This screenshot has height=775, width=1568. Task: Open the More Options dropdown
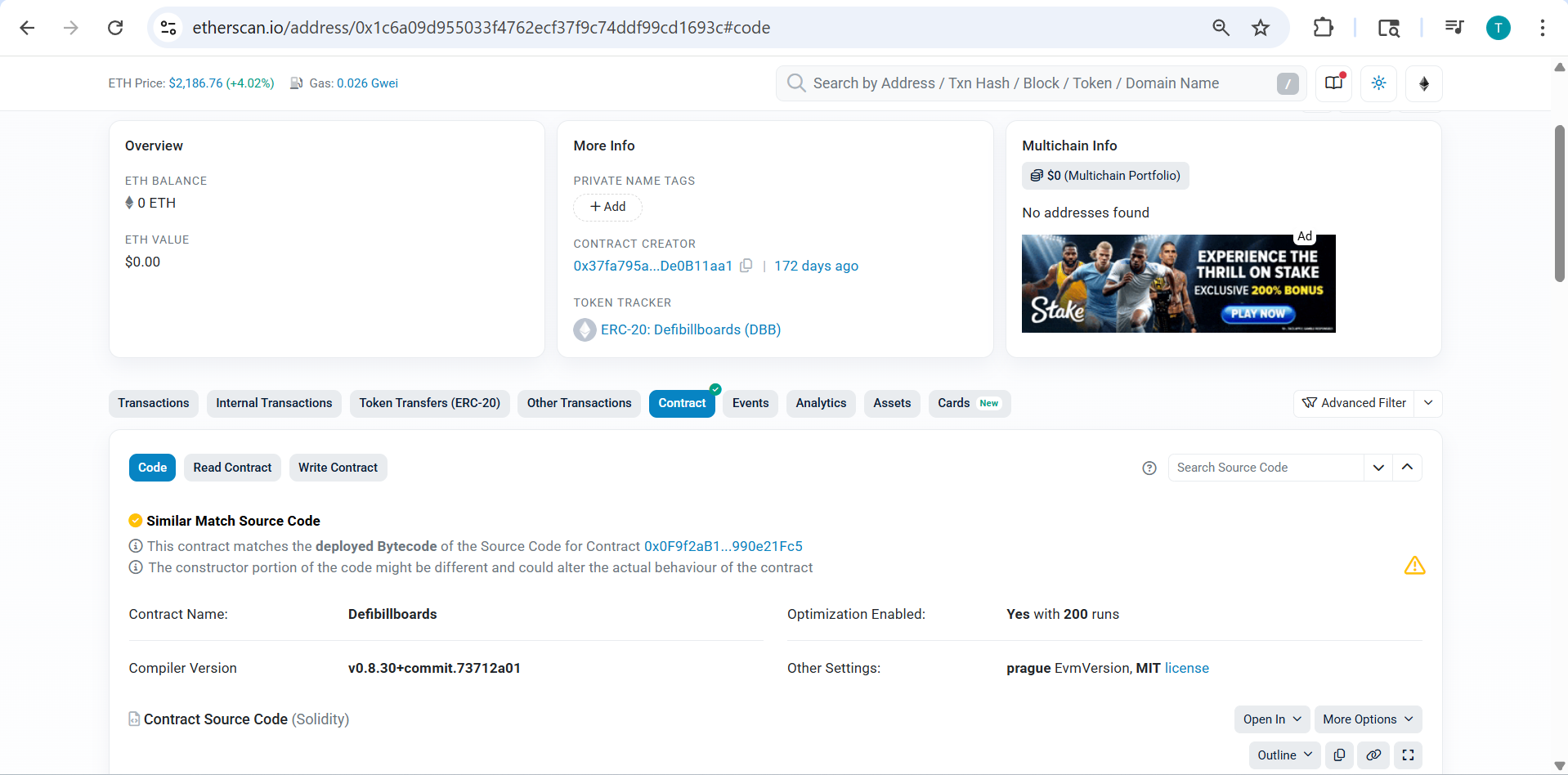click(1368, 719)
